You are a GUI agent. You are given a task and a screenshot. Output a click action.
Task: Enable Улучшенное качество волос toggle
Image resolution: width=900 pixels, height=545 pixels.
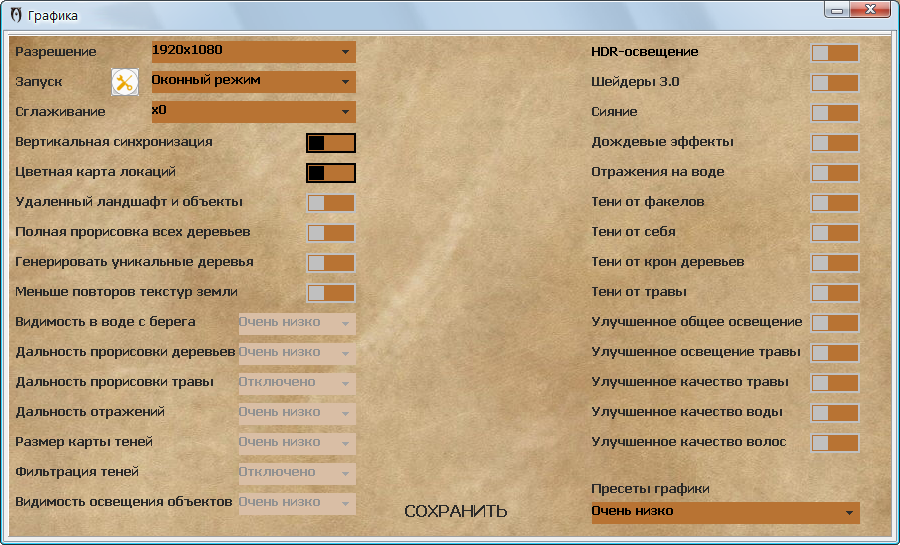[834, 442]
